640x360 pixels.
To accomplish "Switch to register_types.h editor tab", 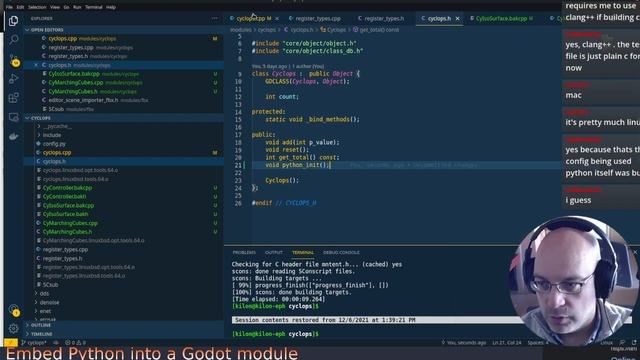I will [384, 18].
